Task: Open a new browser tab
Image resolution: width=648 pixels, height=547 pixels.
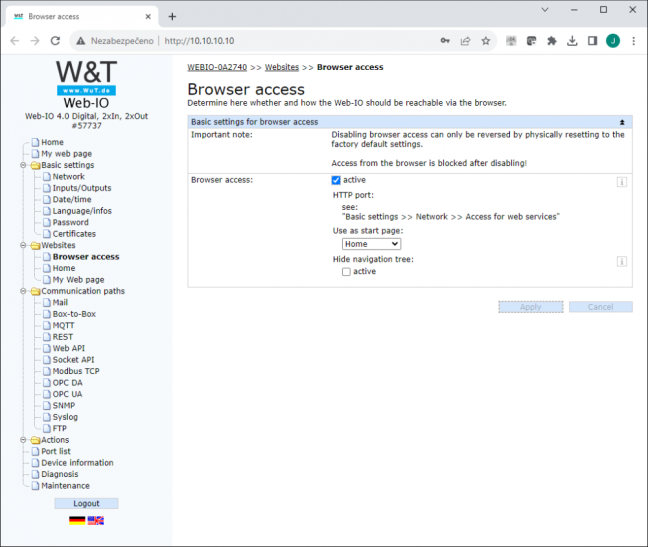Action: 172,17
